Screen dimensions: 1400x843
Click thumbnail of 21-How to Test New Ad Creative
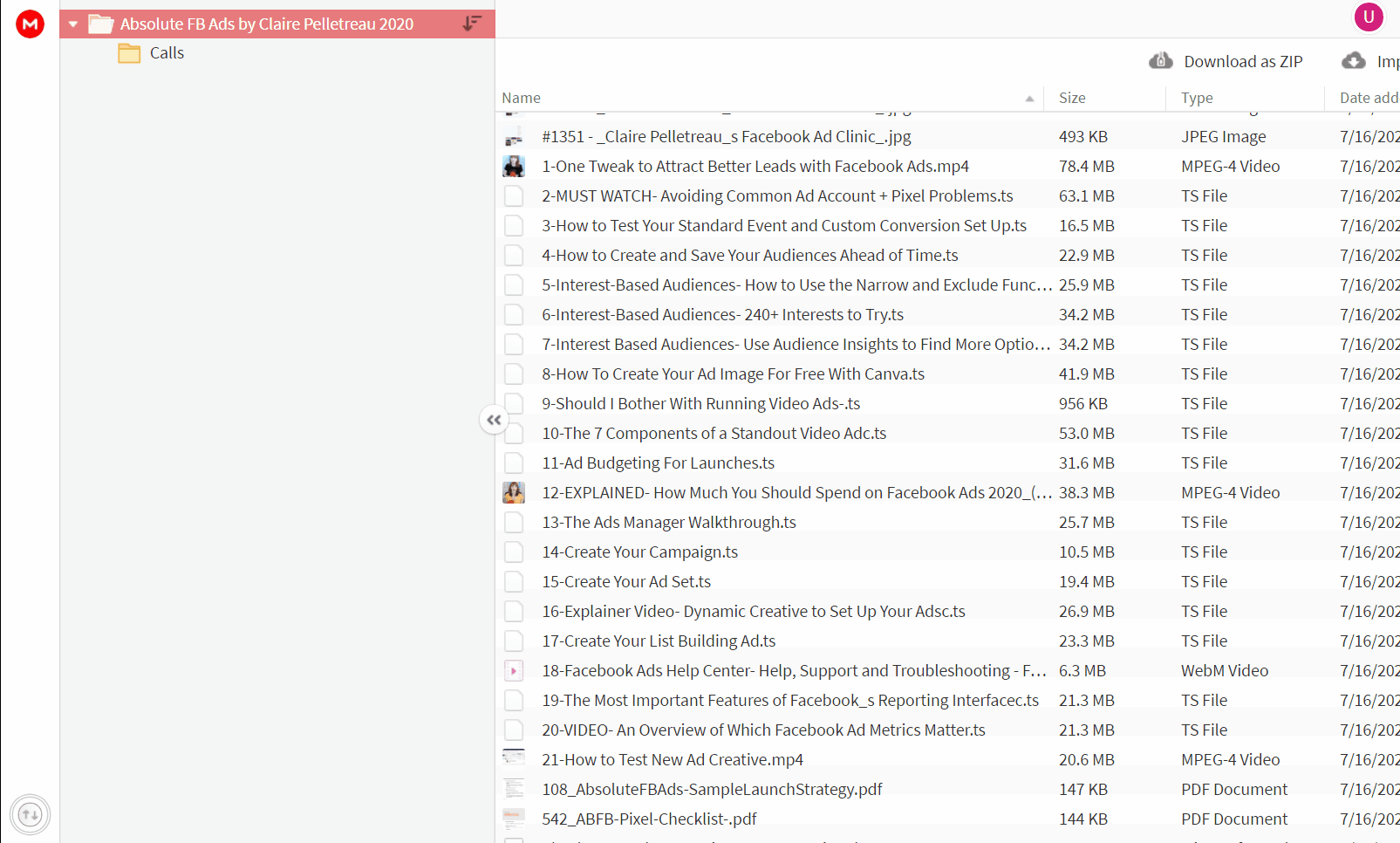tap(514, 758)
